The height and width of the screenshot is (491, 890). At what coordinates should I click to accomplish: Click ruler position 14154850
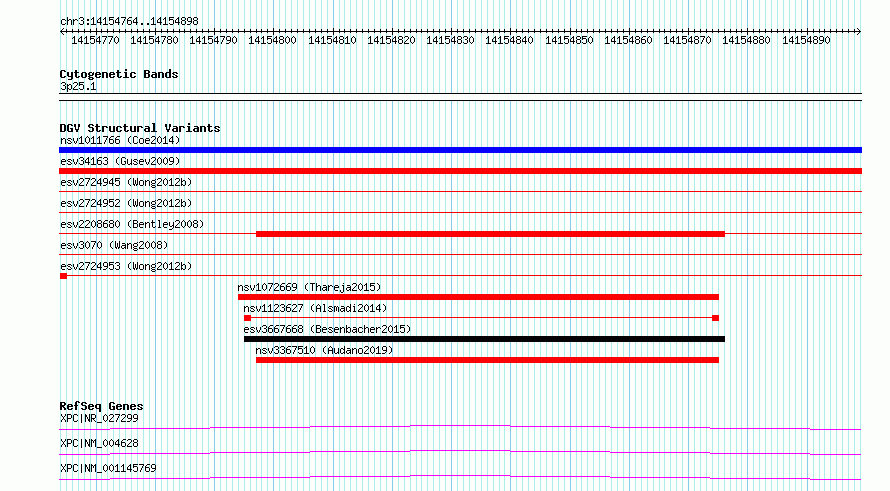tap(569, 40)
